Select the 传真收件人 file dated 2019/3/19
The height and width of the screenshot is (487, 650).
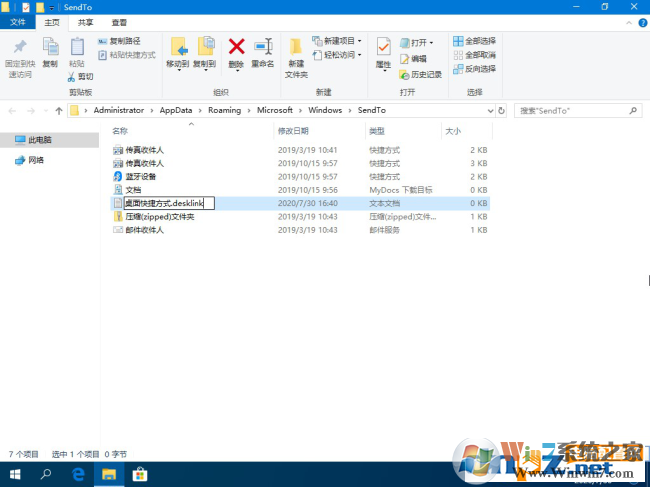coord(300,150)
